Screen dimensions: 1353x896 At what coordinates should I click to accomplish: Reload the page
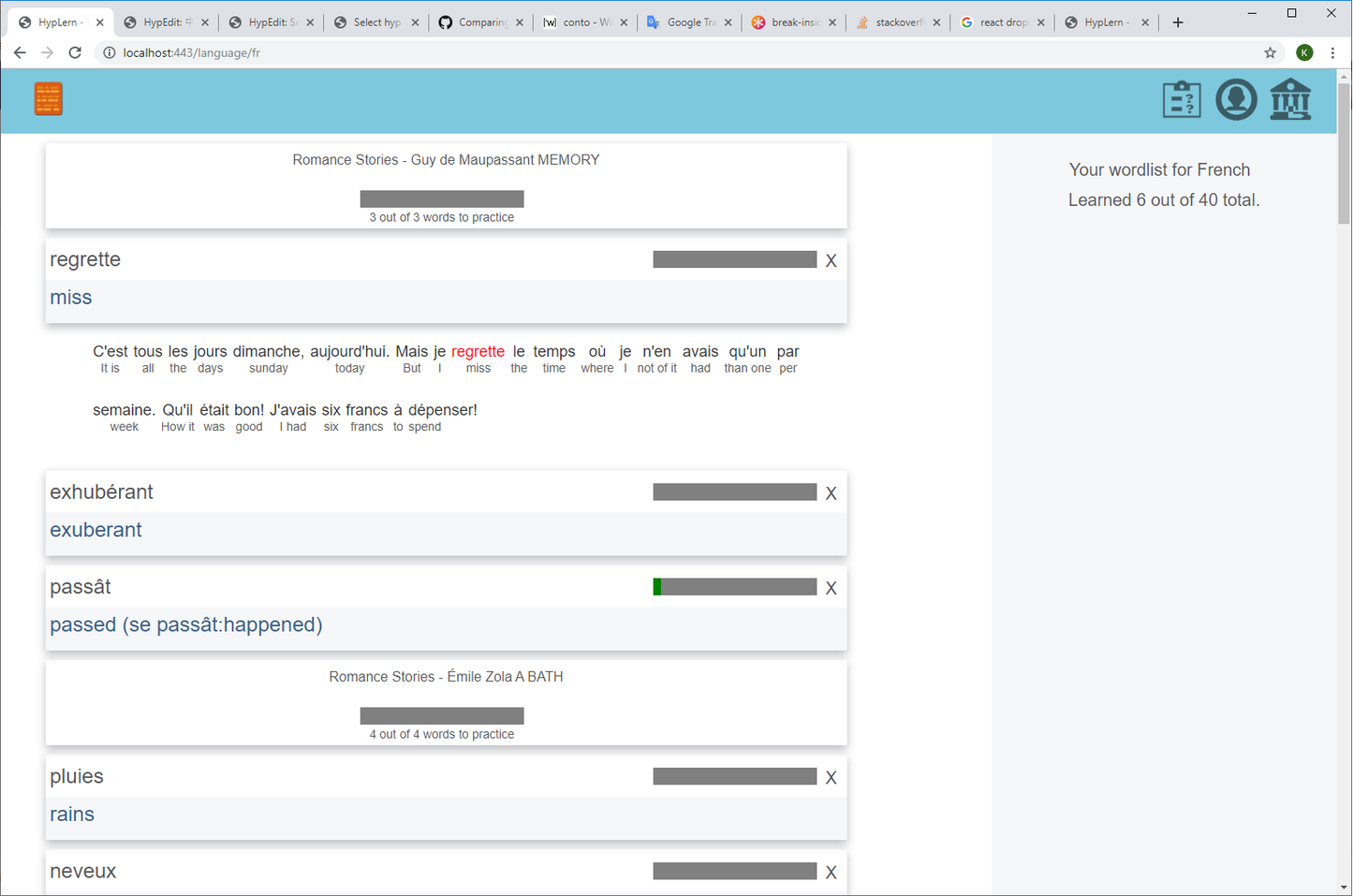click(x=75, y=52)
